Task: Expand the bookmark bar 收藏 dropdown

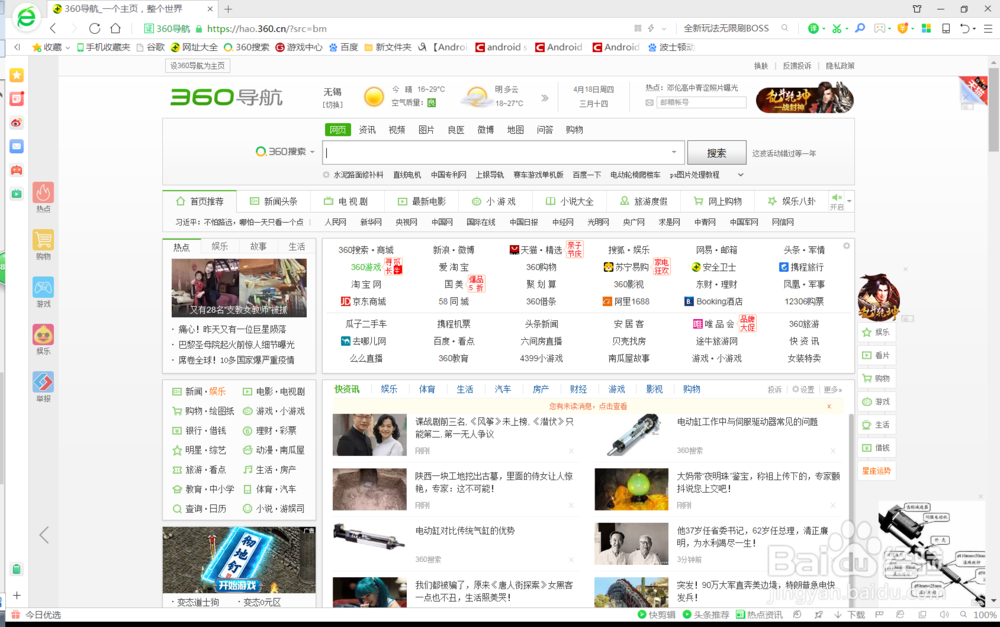Action: [68, 48]
